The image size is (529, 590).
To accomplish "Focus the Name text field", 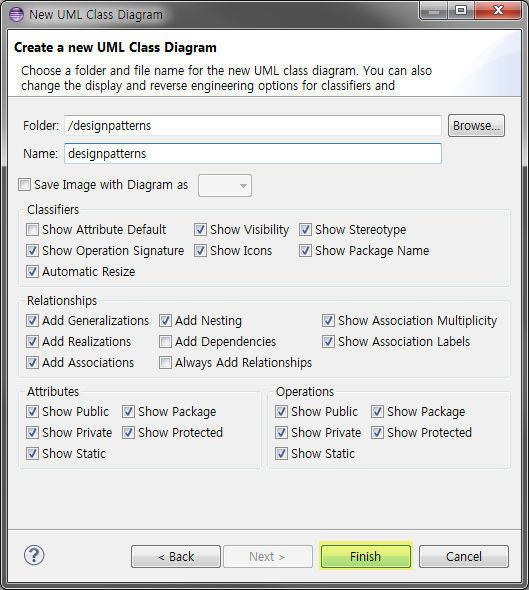I will 253,154.
